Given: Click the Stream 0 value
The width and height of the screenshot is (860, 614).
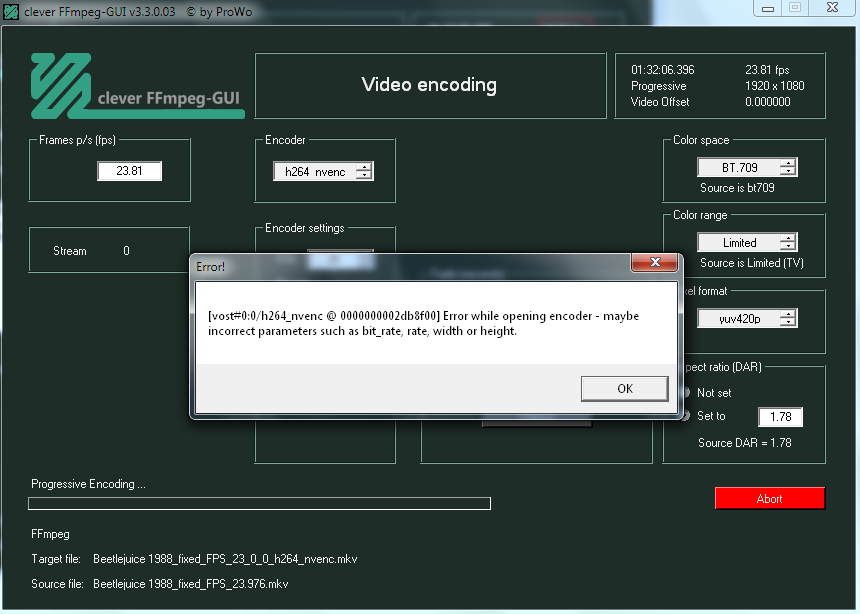Looking at the screenshot, I should [126, 251].
